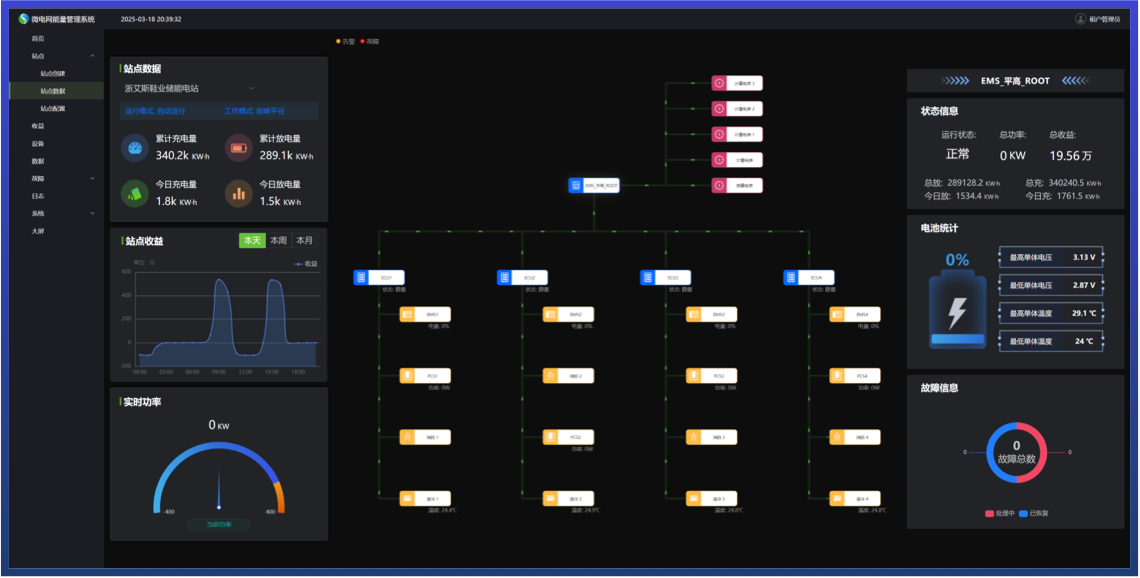
Task: Click the 今日充电量 green icon
Action: click(135, 193)
